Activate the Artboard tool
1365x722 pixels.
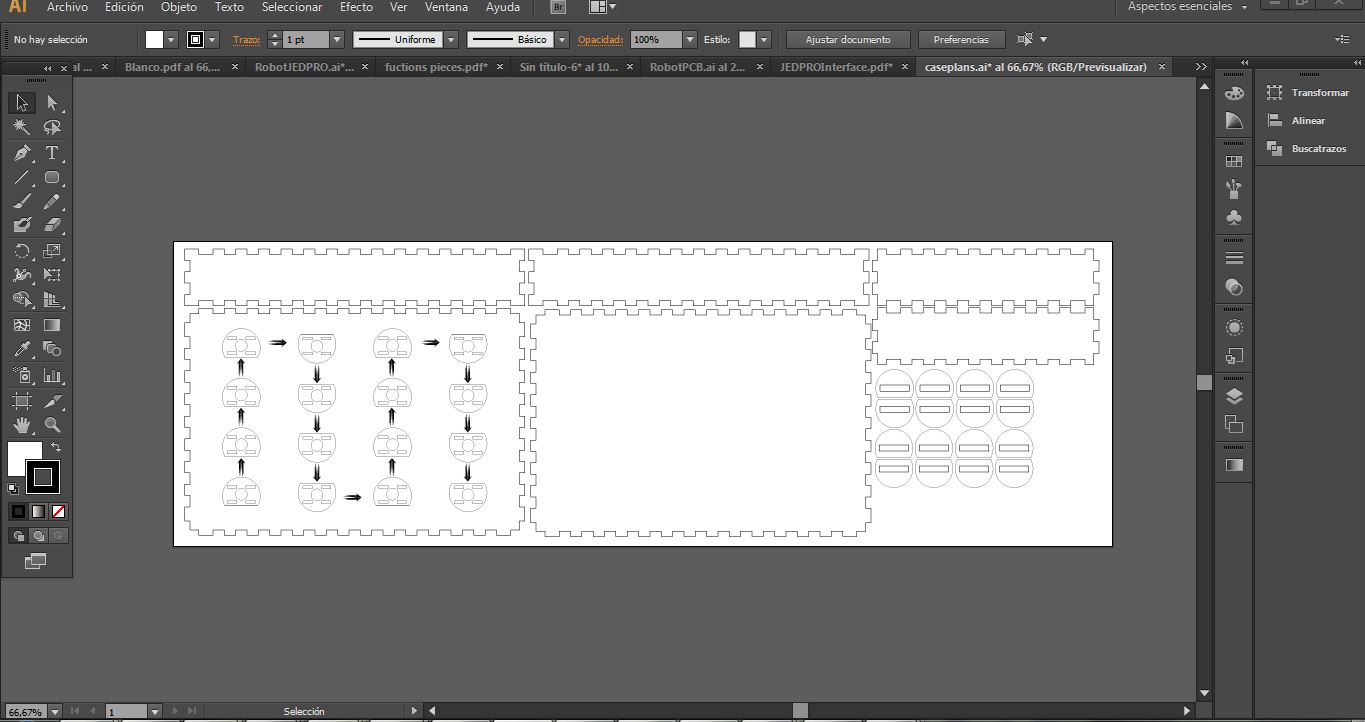click(22, 401)
